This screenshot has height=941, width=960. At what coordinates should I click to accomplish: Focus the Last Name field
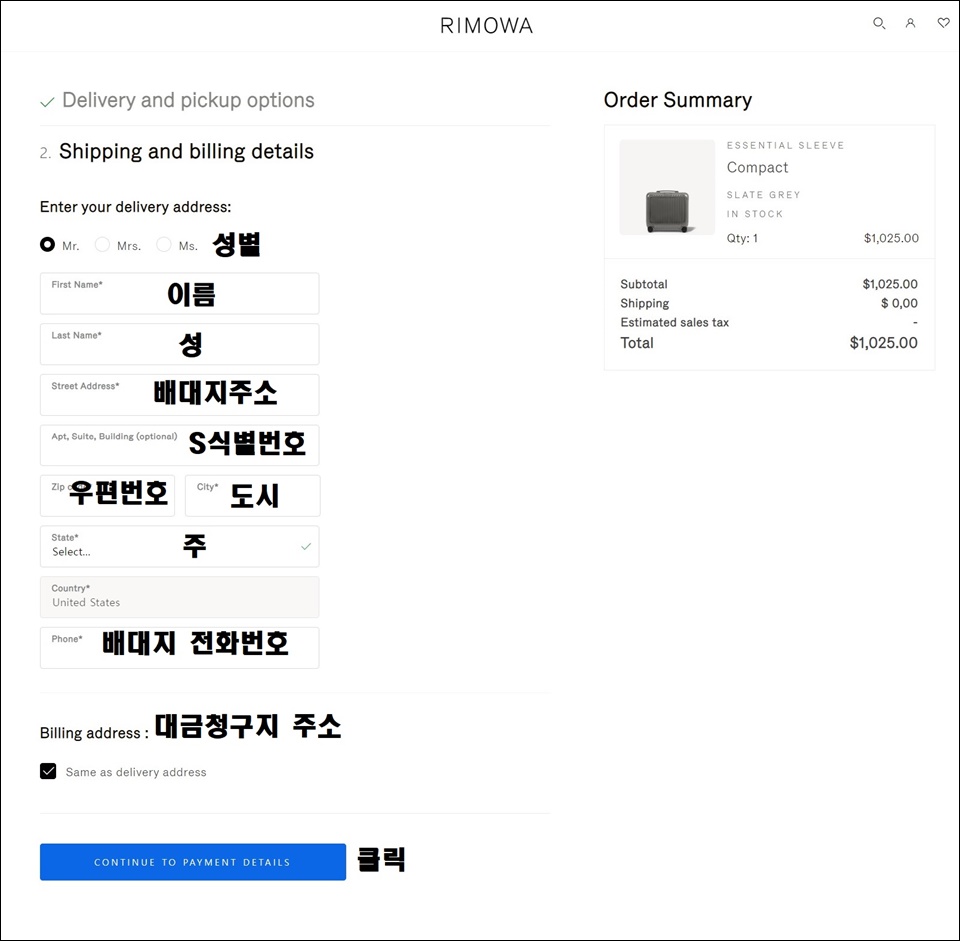pos(179,344)
